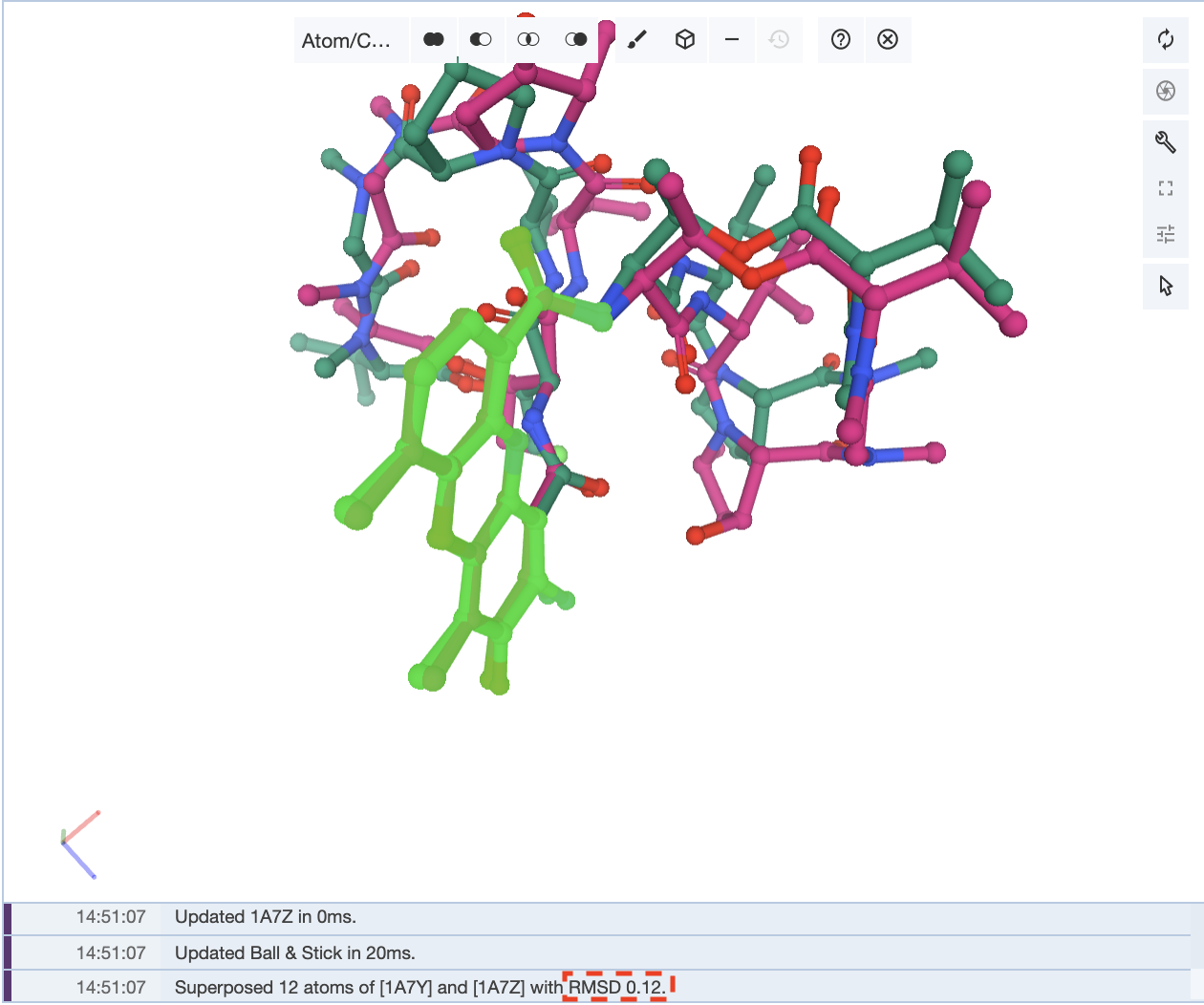Click the set selection icon
This screenshot has width=1204, height=1005.
(x=576, y=40)
